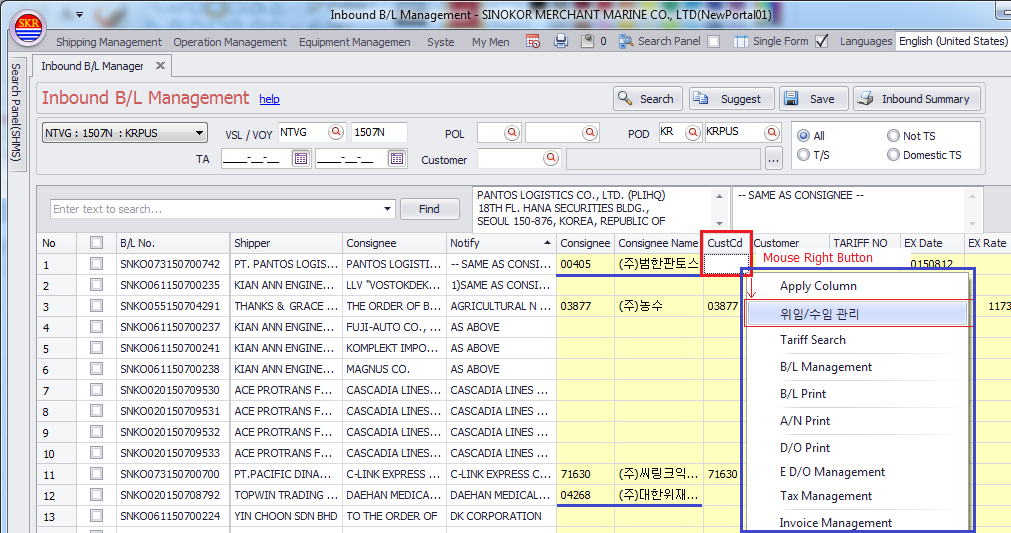Image resolution: width=1011 pixels, height=533 pixels.
Task: Click the POD port lookup magnifier after KRPUS
Action: (771, 132)
